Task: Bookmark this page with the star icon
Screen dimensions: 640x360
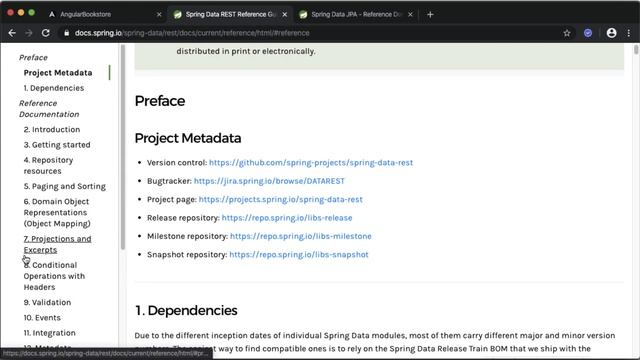Action: point(567,33)
